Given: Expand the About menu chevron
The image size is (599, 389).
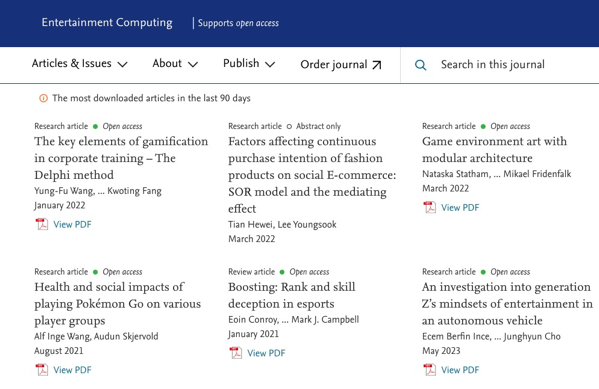Looking at the screenshot, I should point(193,65).
